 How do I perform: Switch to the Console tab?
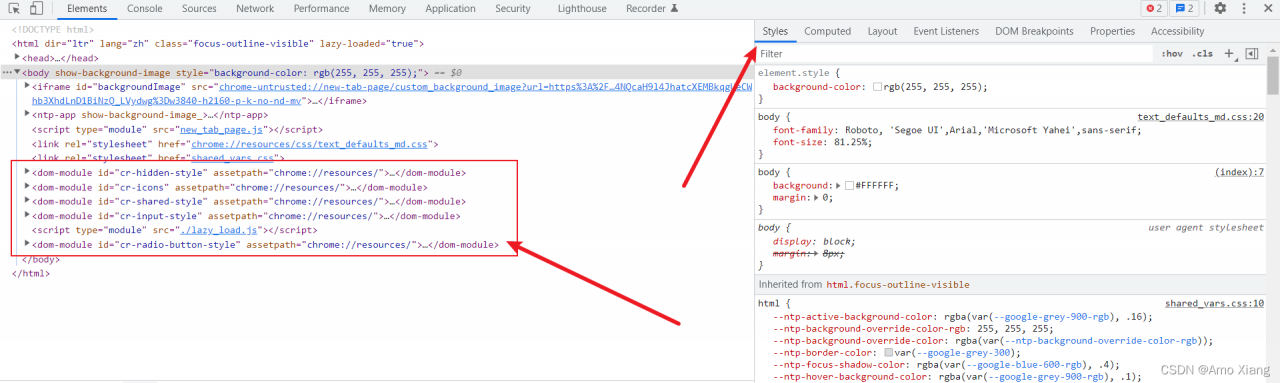click(145, 8)
